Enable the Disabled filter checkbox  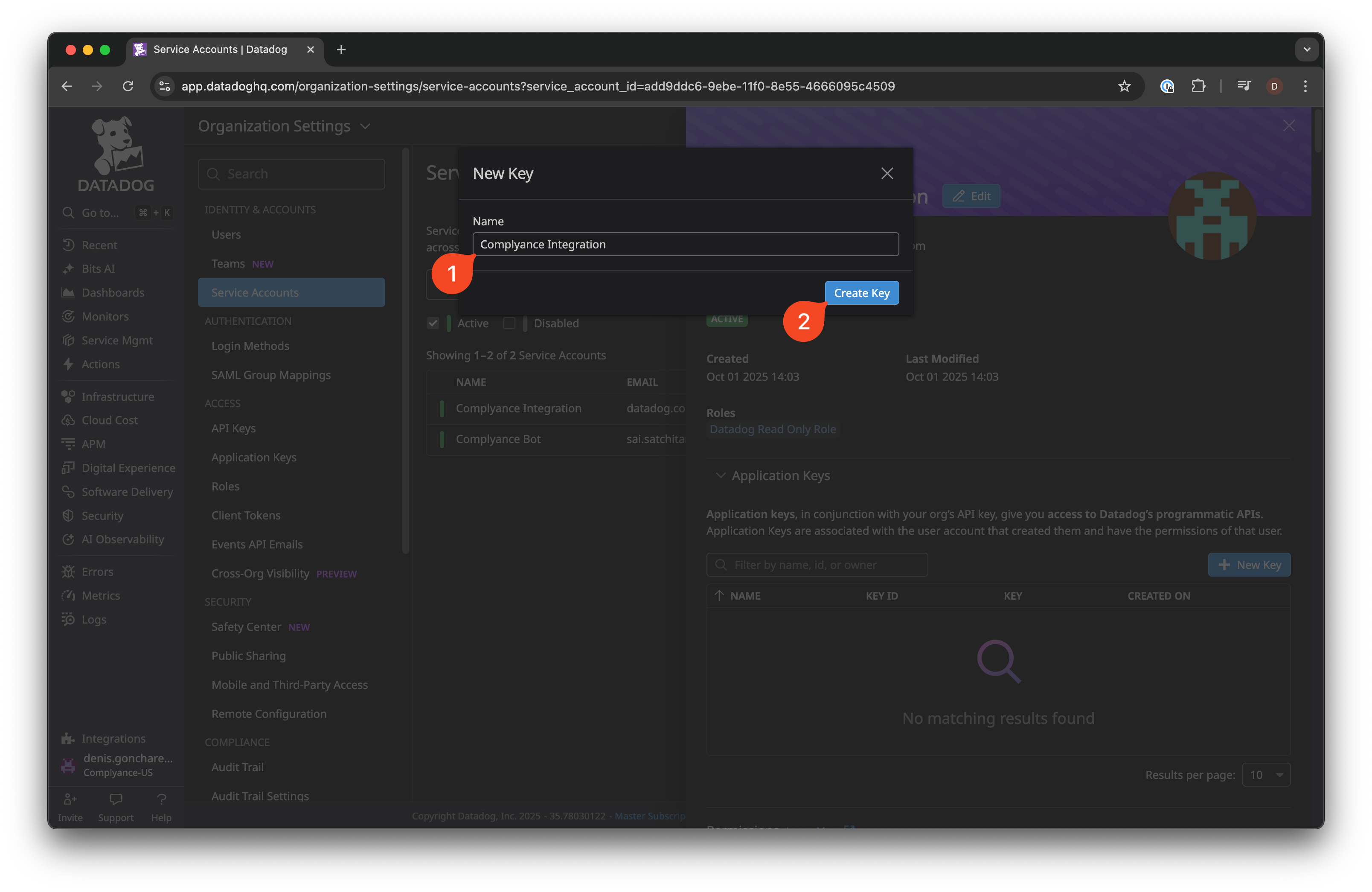coord(510,324)
